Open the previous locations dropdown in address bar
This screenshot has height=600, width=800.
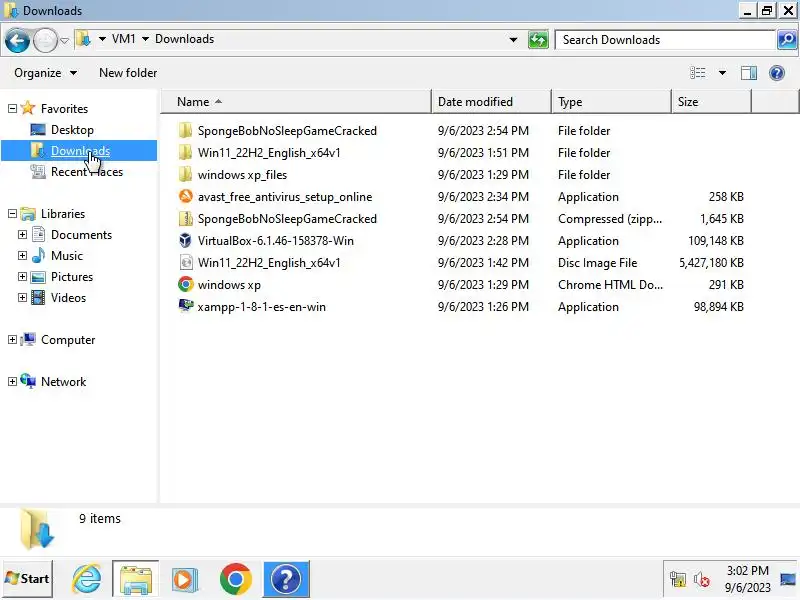[513, 40]
